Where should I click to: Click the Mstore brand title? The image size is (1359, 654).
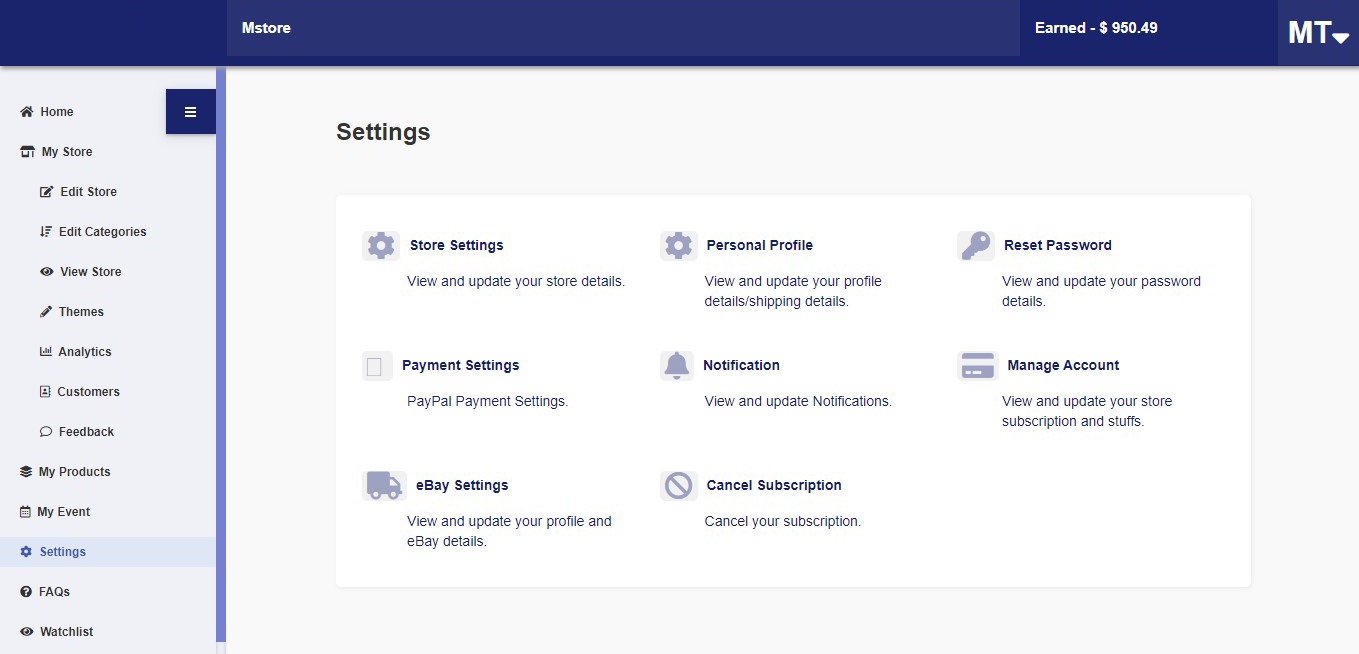(266, 28)
